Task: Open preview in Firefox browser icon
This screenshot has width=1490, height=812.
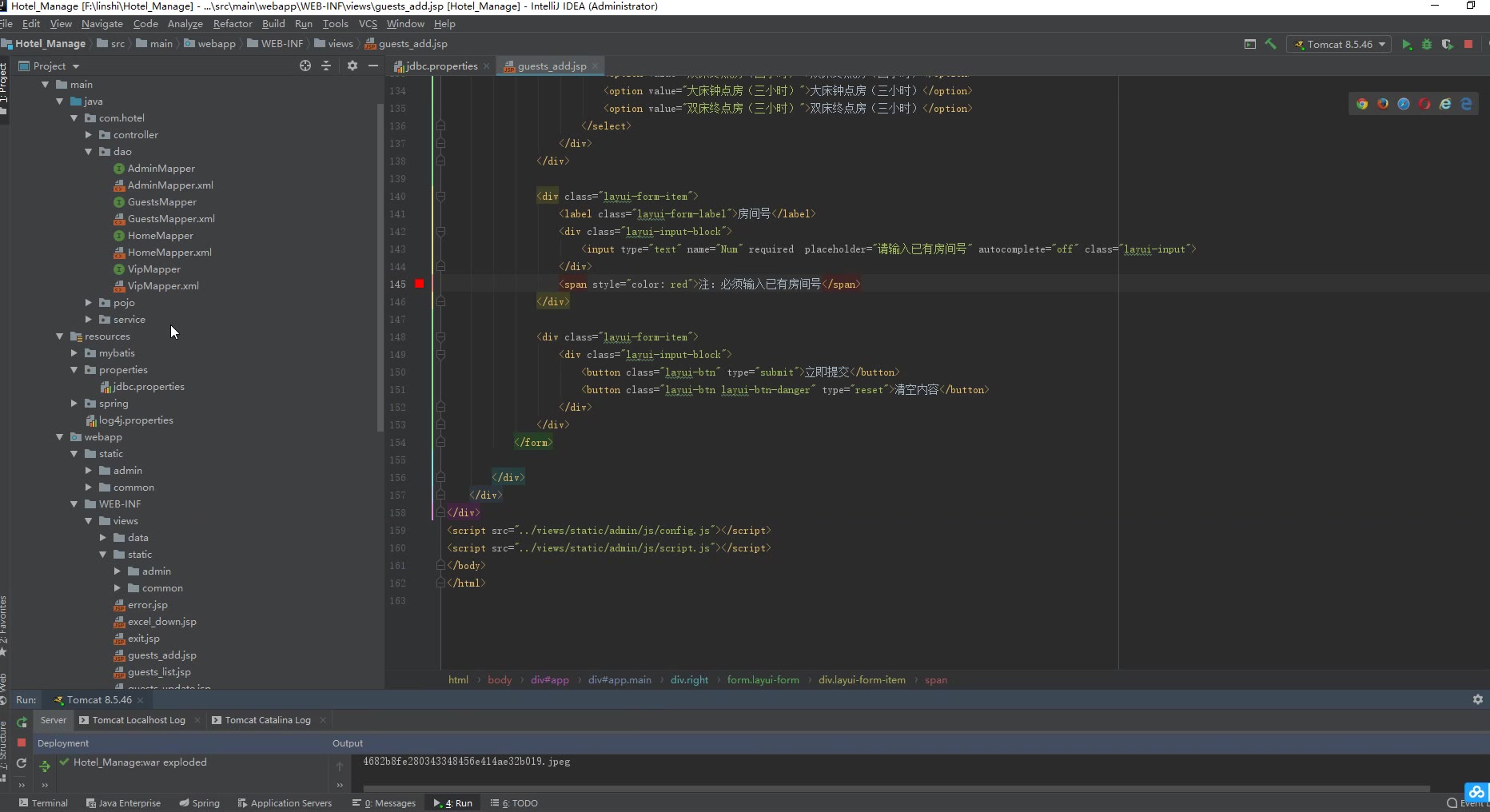Action: pyautogui.click(x=1383, y=104)
